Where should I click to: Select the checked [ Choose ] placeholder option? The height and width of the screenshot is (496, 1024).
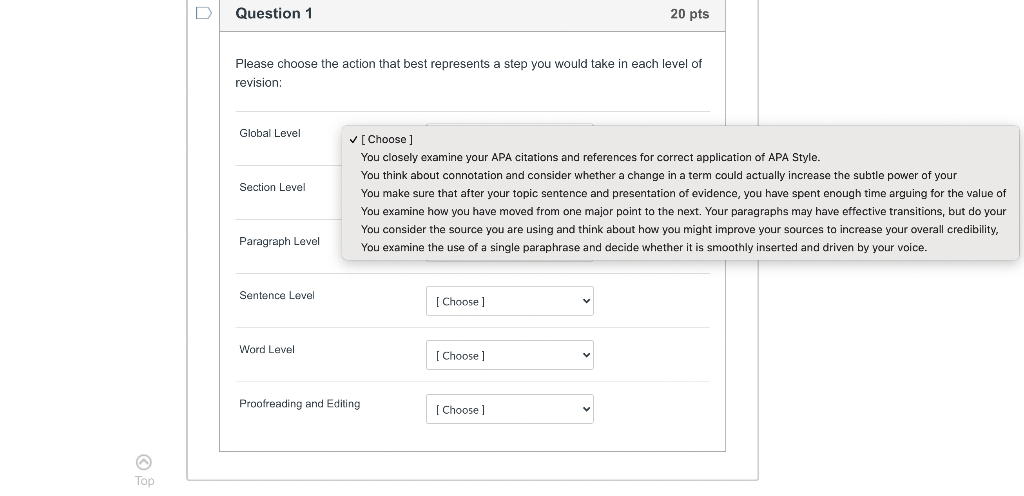coord(386,139)
